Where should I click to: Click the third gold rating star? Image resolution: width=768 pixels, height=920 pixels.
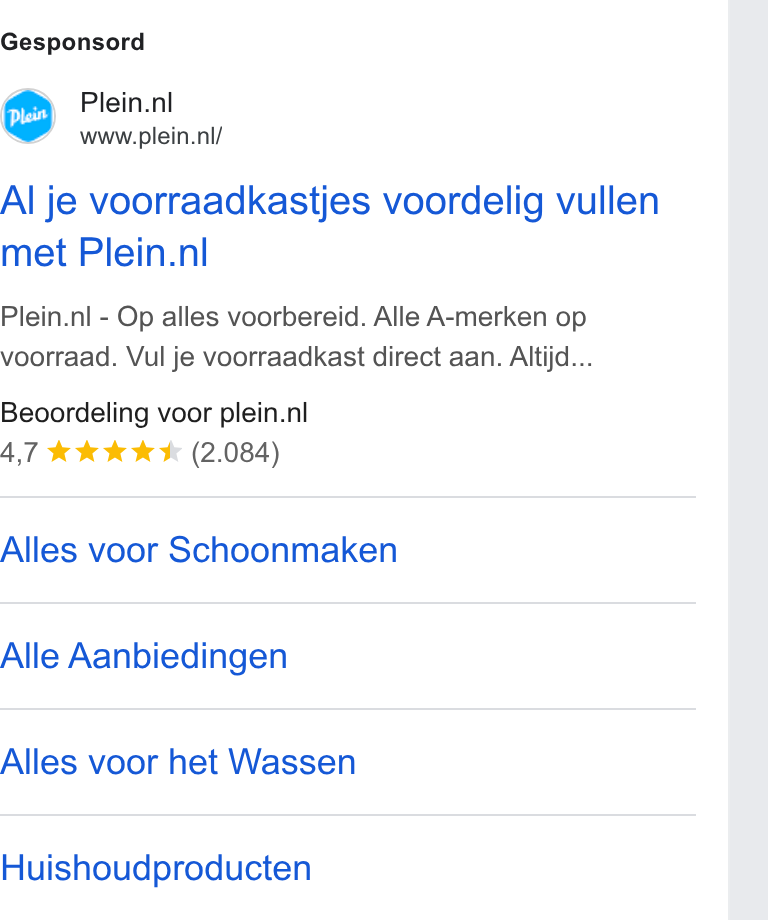[115, 452]
